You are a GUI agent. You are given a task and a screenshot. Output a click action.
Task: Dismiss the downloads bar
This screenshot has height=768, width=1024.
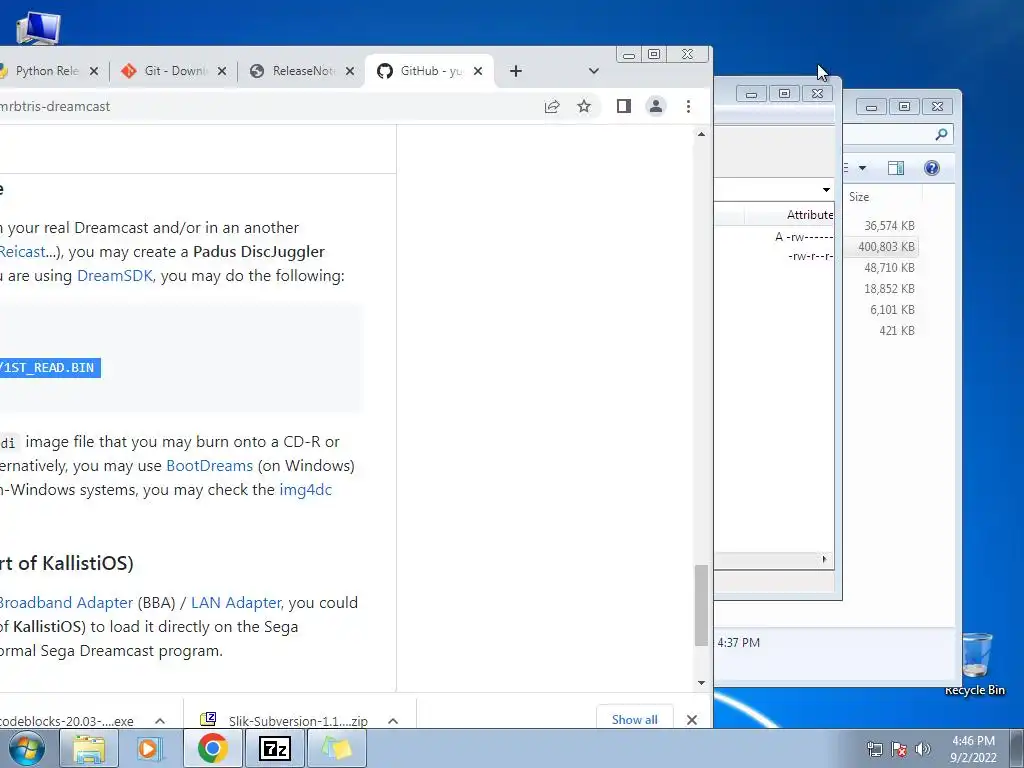[692, 720]
